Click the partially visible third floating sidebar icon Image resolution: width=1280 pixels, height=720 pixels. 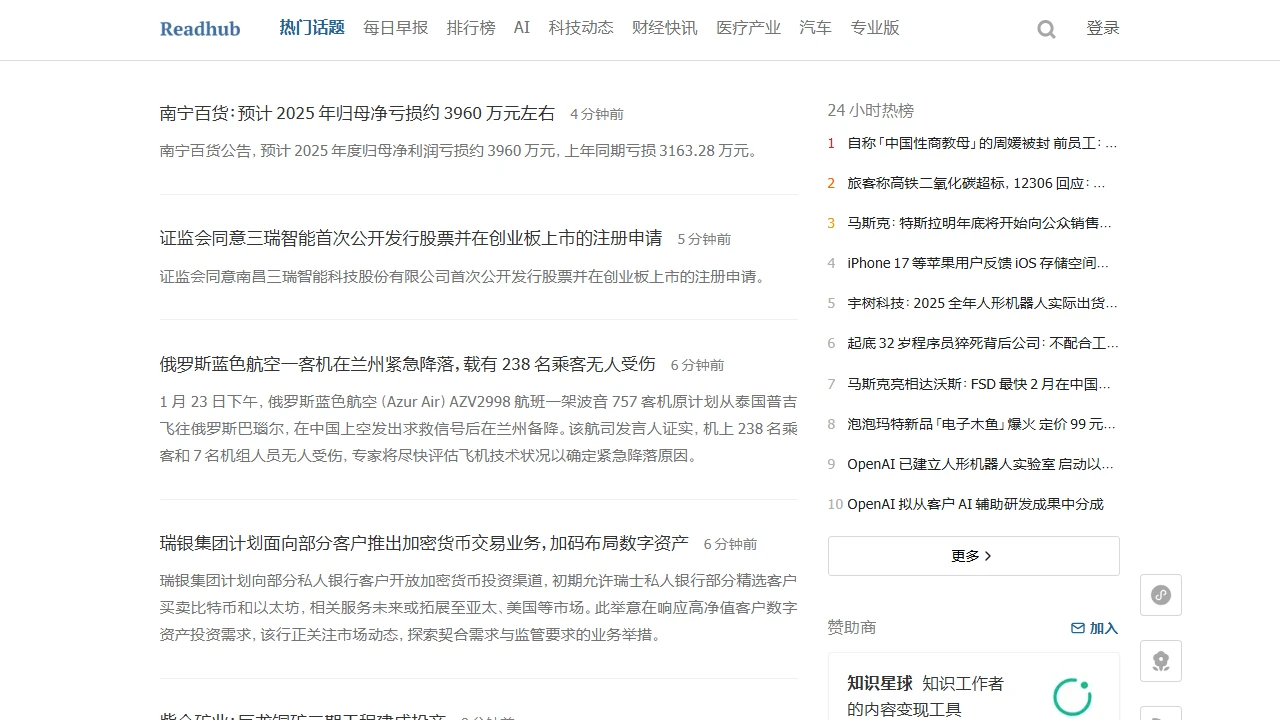(1160, 713)
